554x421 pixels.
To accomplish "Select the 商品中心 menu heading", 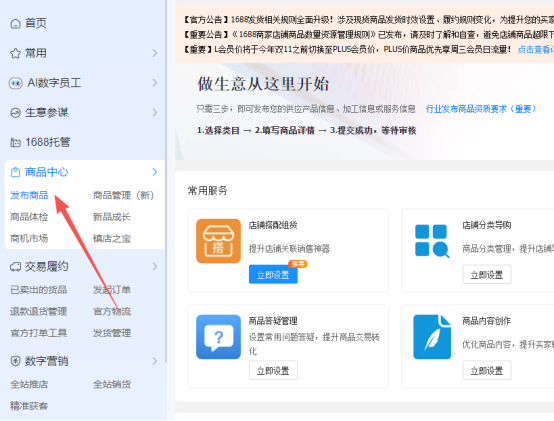I will click(47, 172).
